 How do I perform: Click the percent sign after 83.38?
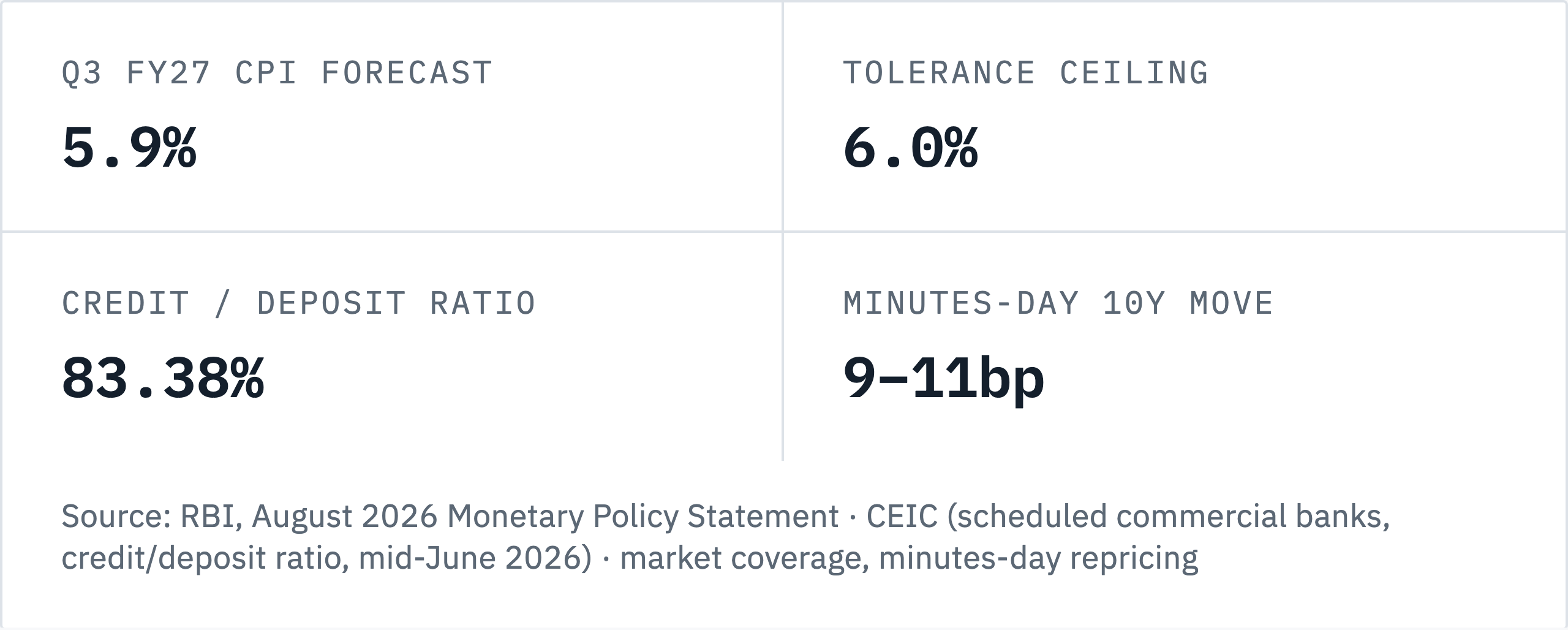(247, 378)
